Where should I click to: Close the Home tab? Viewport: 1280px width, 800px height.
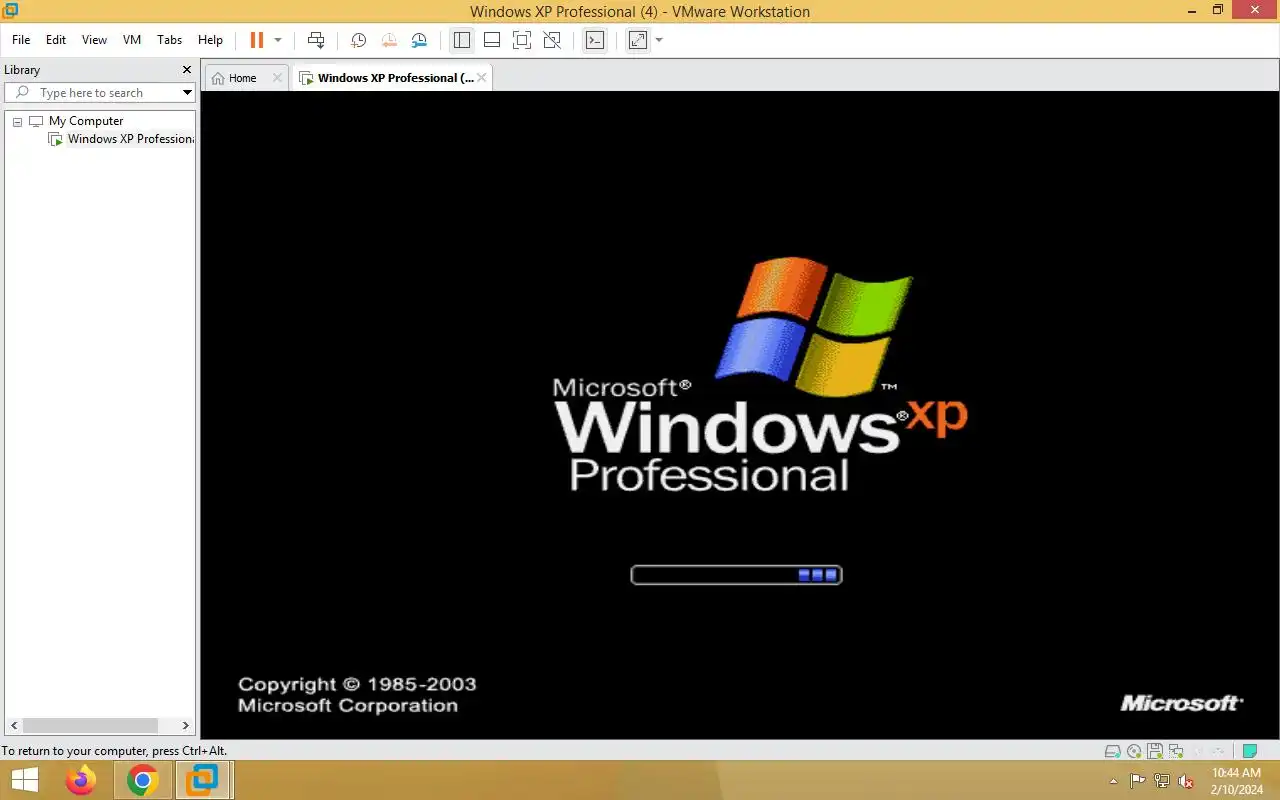coord(278,78)
